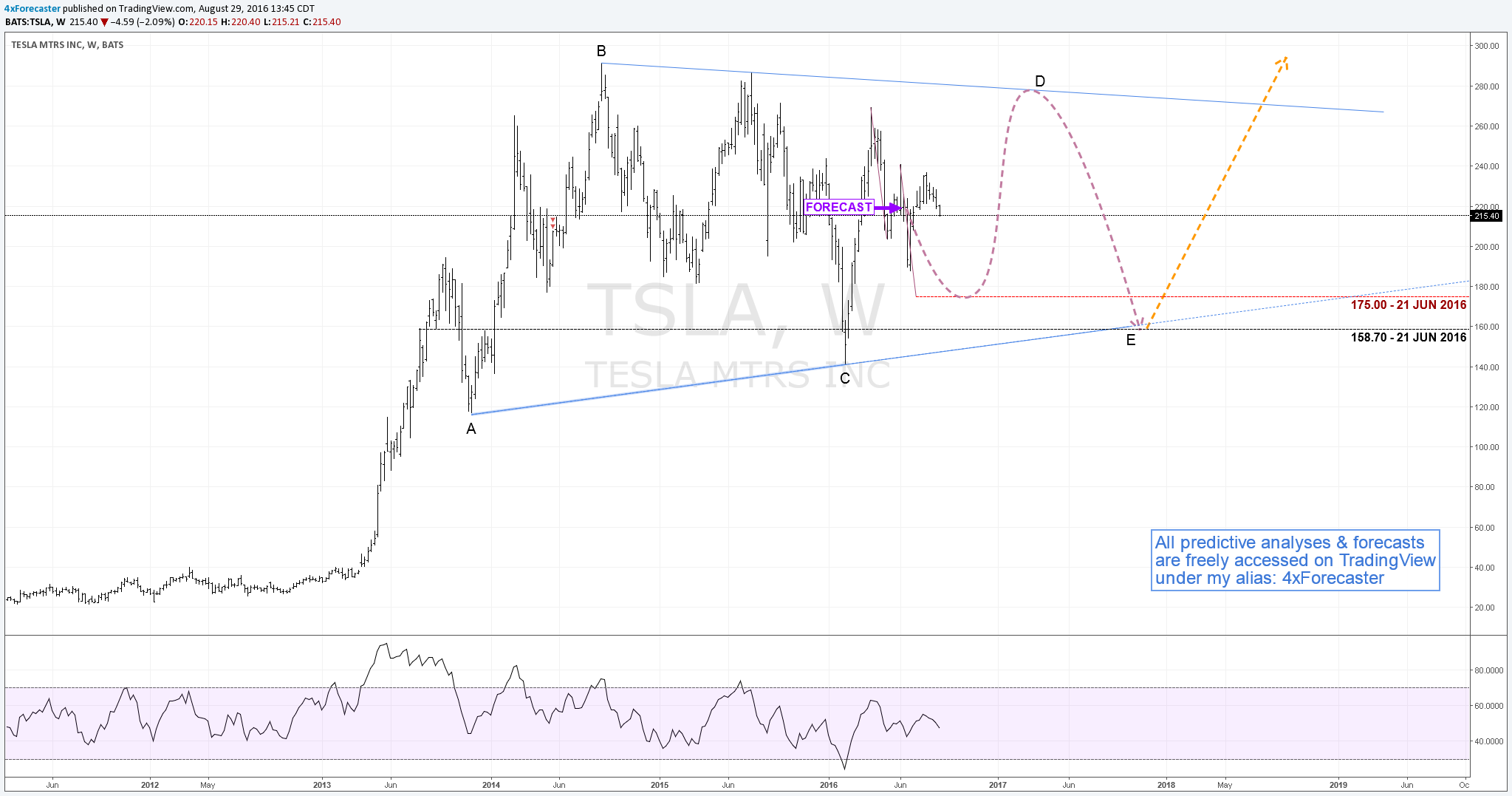Click the 2014 time axis label

(491, 785)
